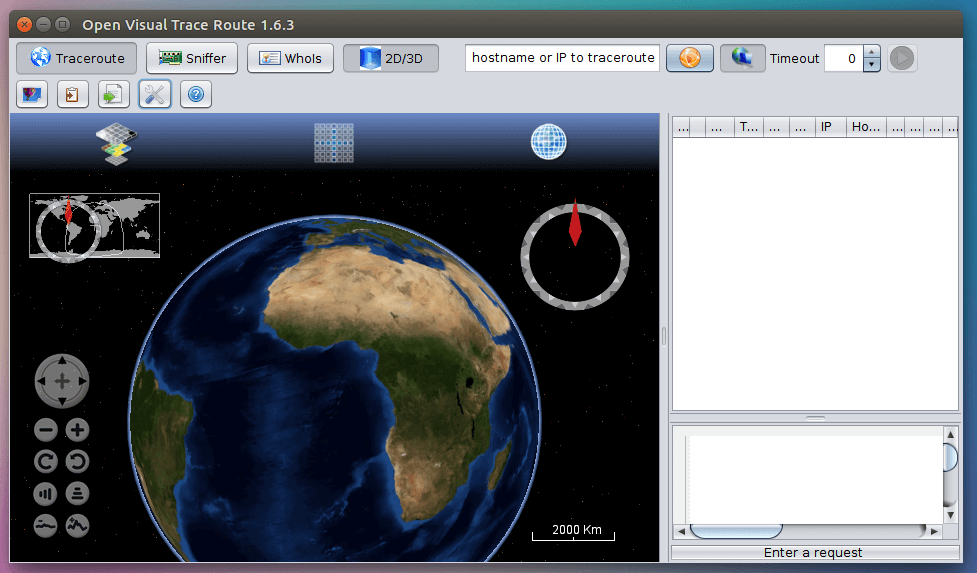Click the IP column header
The height and width of the screenshot is (573, 977).
pyautogui.click(x=829, y=127)
